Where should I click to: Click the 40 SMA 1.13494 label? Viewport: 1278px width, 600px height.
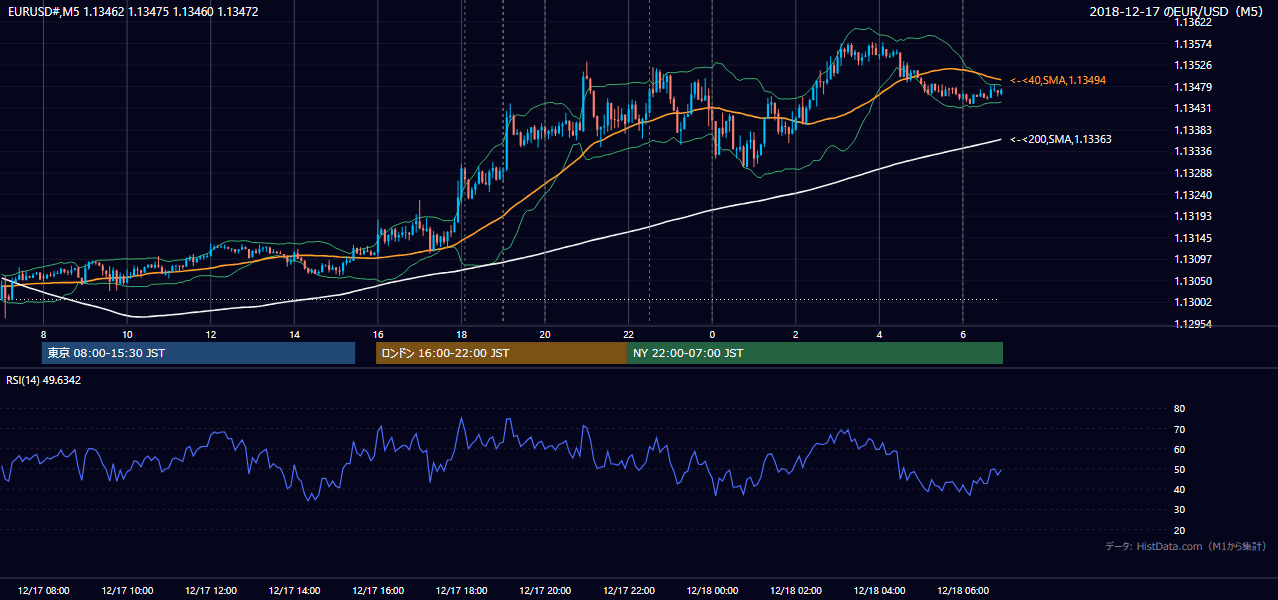[1057, 80]
